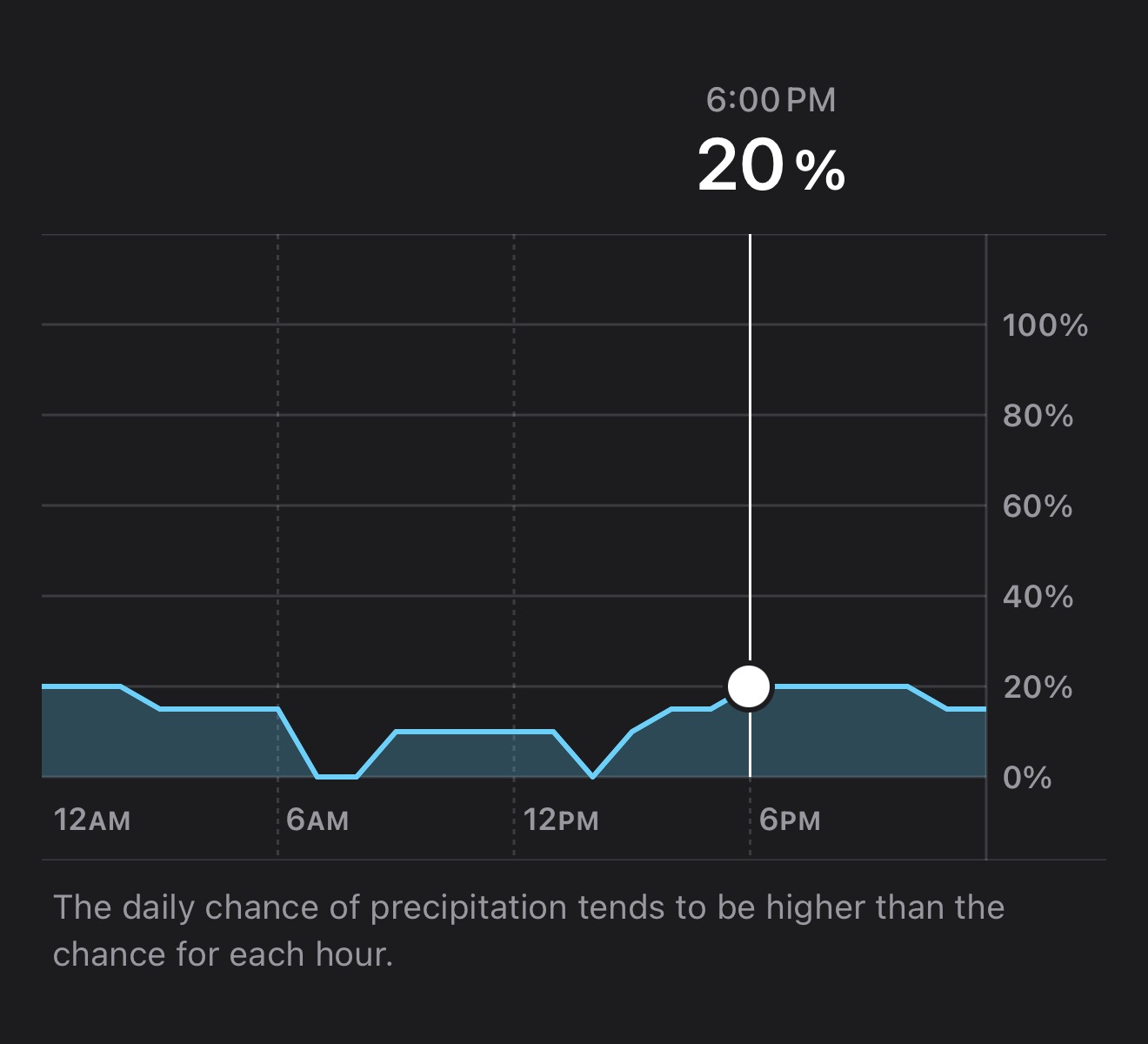Click the flat line between 6AM and 12PM
This screenshot has width=1148, height=1044.
coord(475,732)
